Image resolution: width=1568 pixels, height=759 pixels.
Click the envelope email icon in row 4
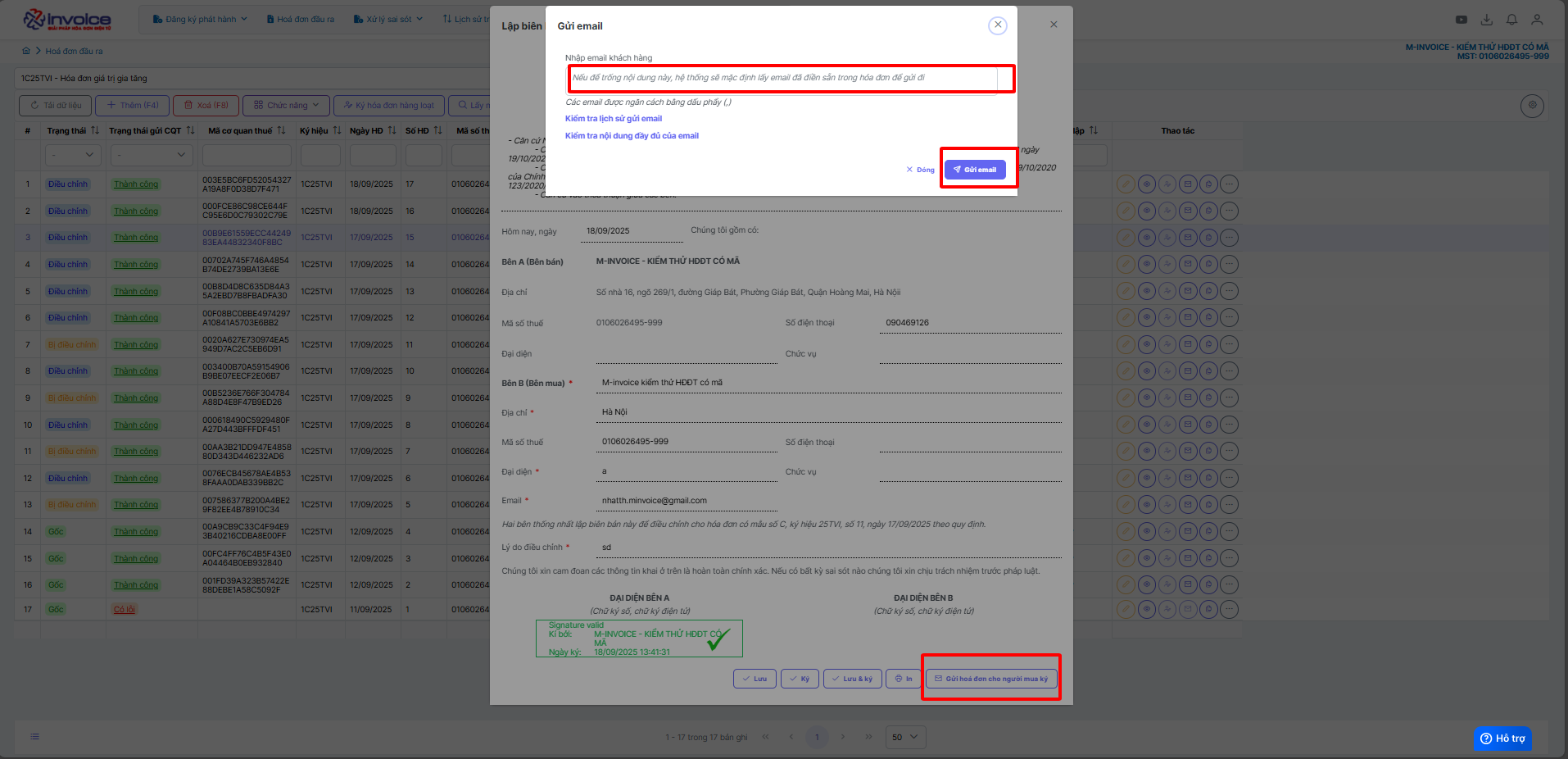click(1188, 265)
